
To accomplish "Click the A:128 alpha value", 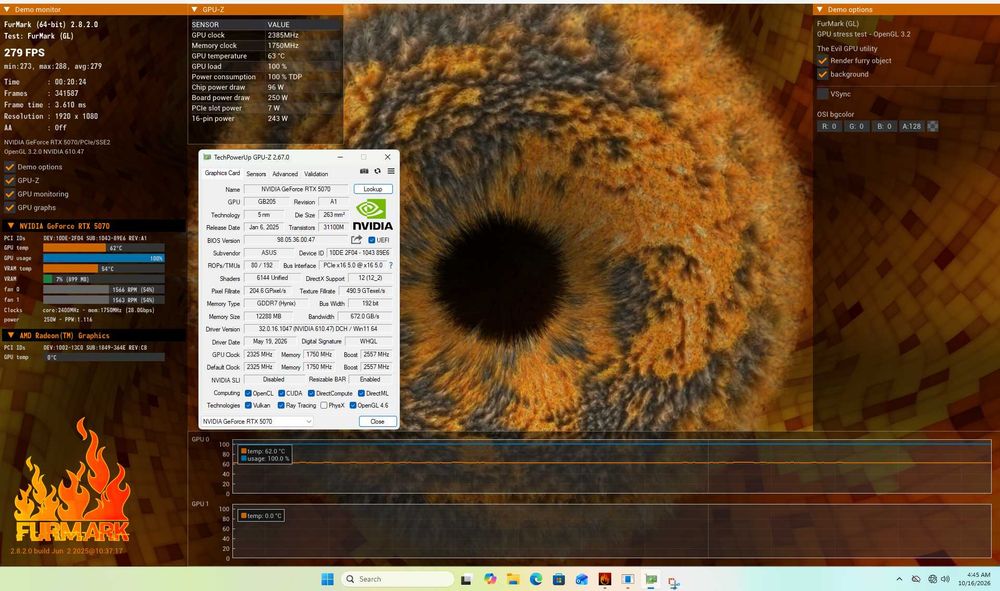I will (911, 126).
